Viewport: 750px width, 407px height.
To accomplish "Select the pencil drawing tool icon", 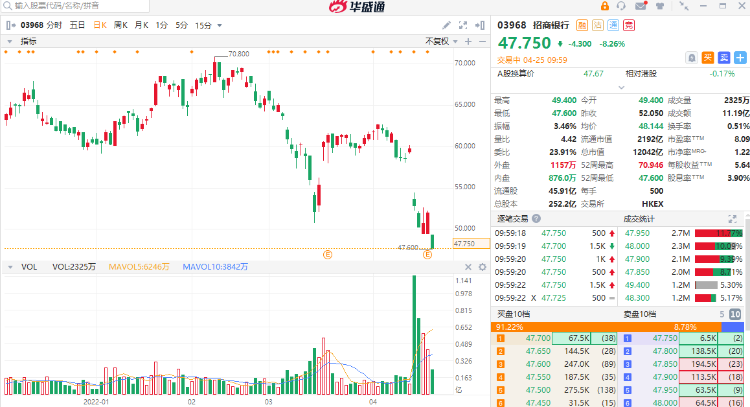I will click(x=446, y=25).
